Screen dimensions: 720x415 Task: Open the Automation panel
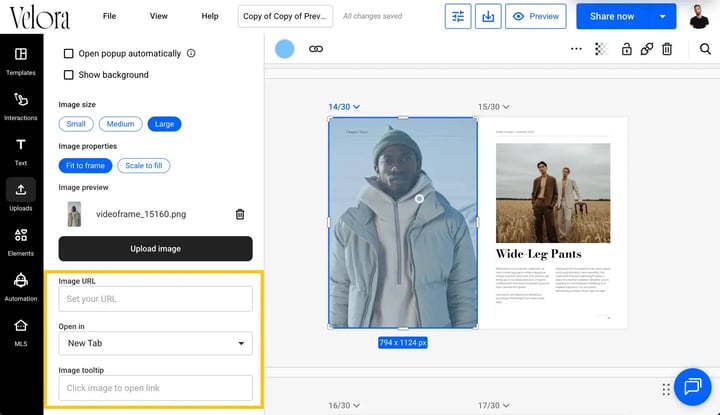(x=21, y=287)
